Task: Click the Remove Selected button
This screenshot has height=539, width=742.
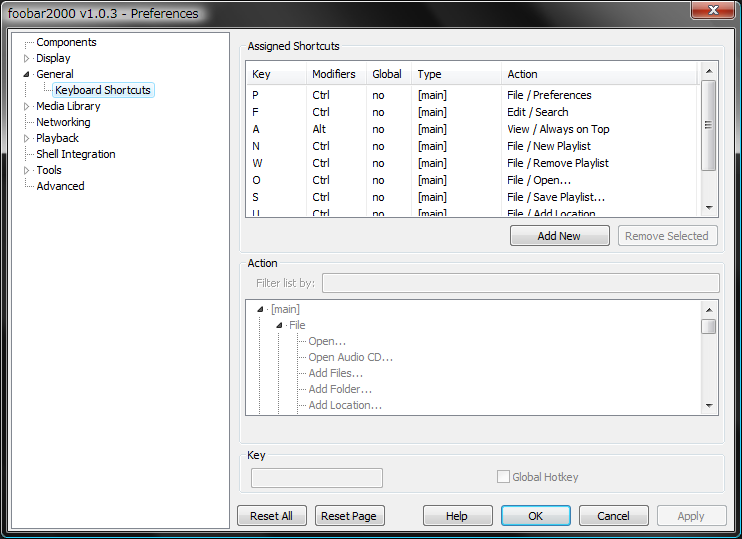Action: [x=667, y=236]
